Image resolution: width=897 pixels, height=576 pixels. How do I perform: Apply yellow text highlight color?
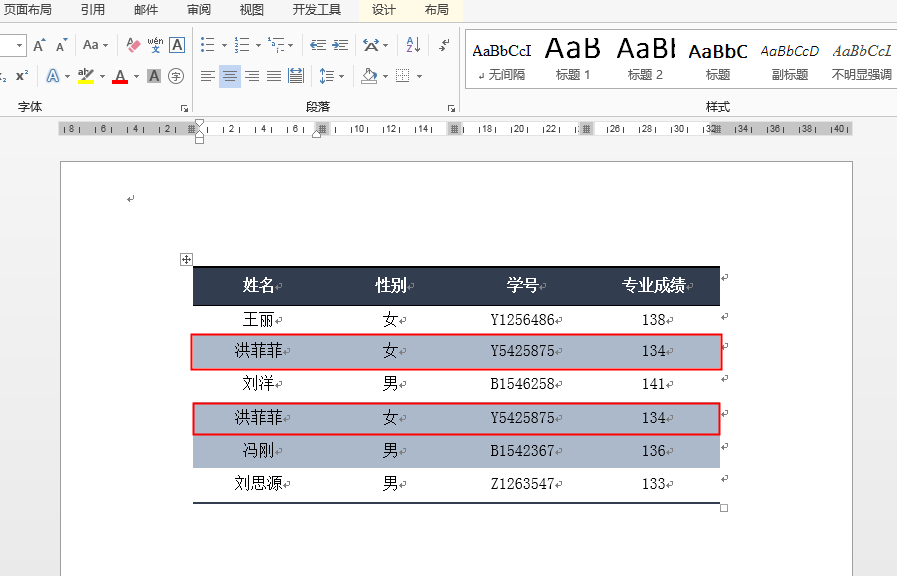86,76
